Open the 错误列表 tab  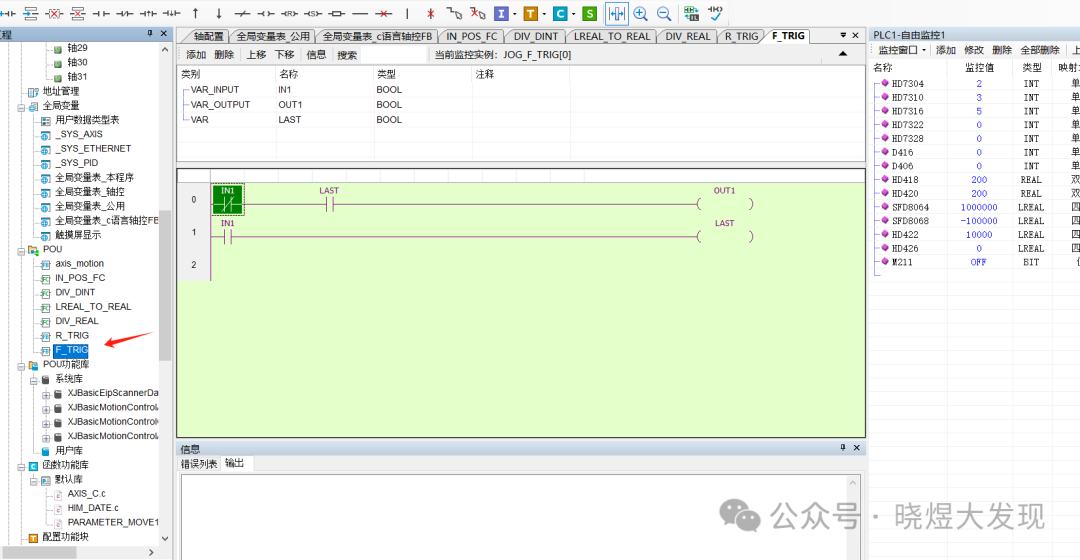click(x=199, y=464)
